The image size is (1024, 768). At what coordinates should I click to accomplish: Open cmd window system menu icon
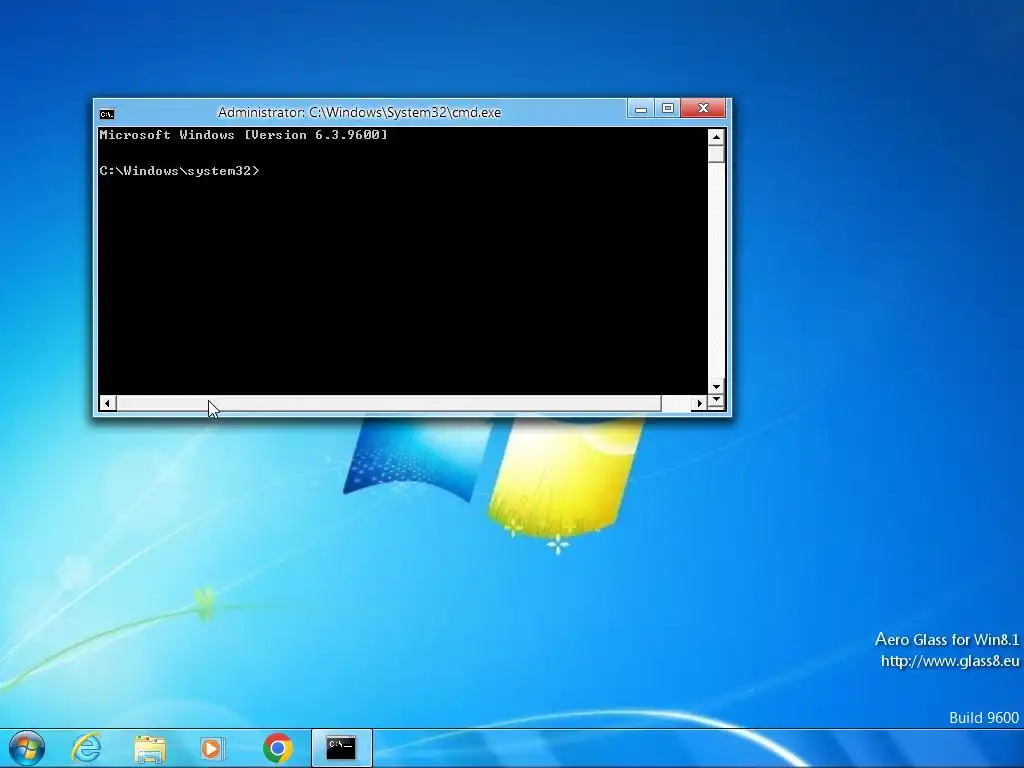point(107,114)
